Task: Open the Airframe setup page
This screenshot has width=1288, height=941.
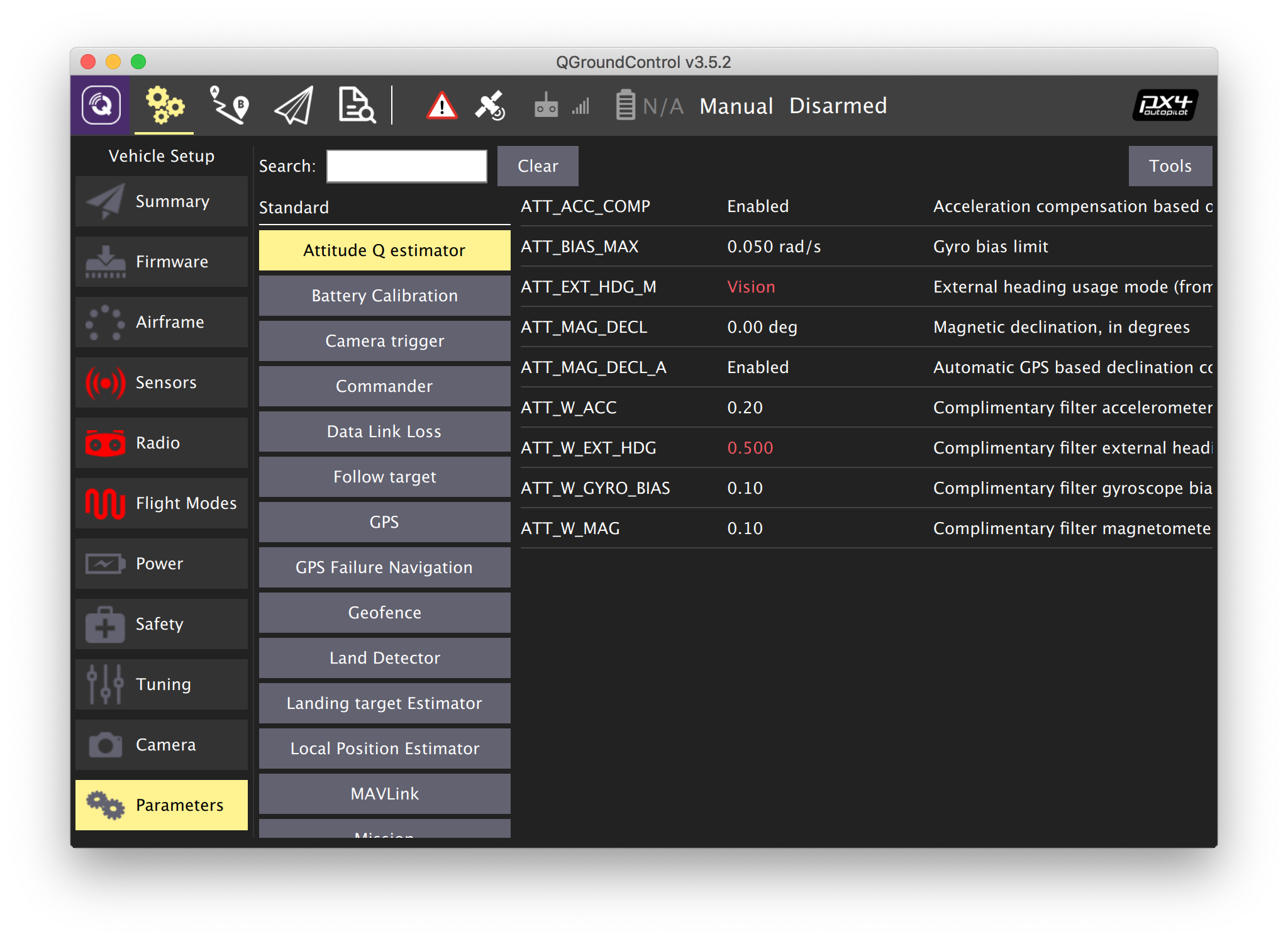Action: point(162,322)
